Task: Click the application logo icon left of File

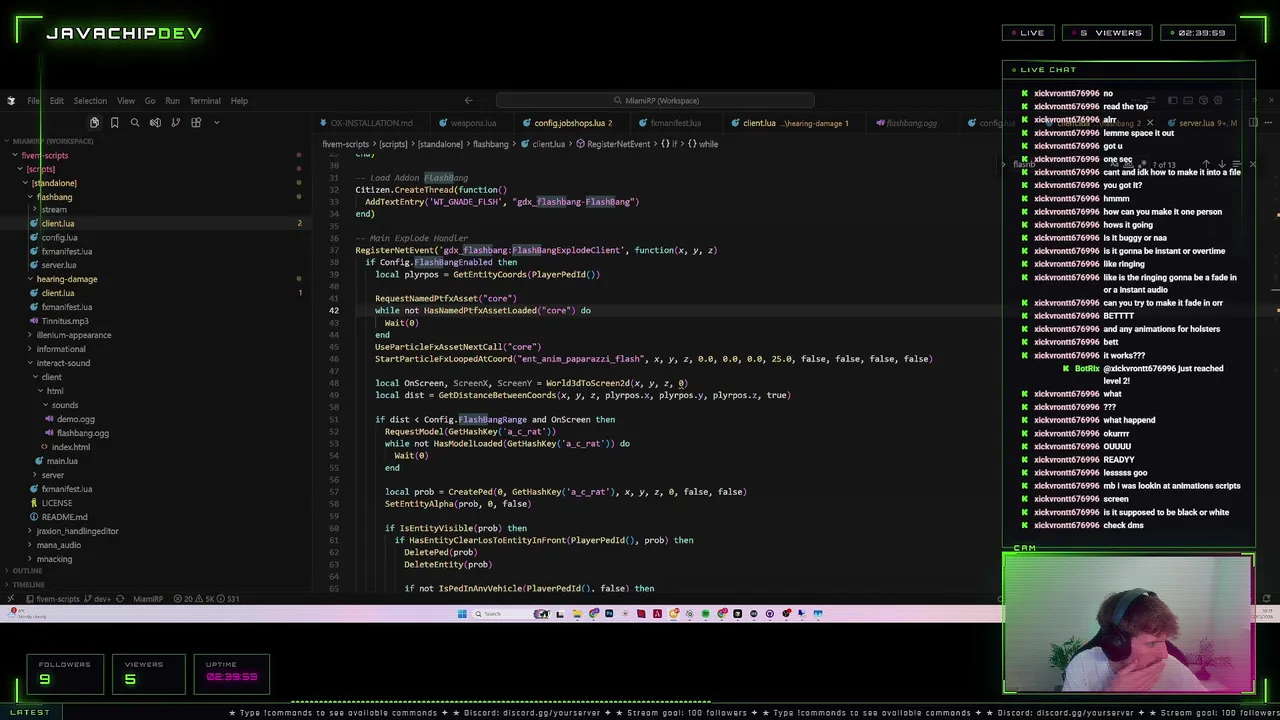Action: (11, 100)
